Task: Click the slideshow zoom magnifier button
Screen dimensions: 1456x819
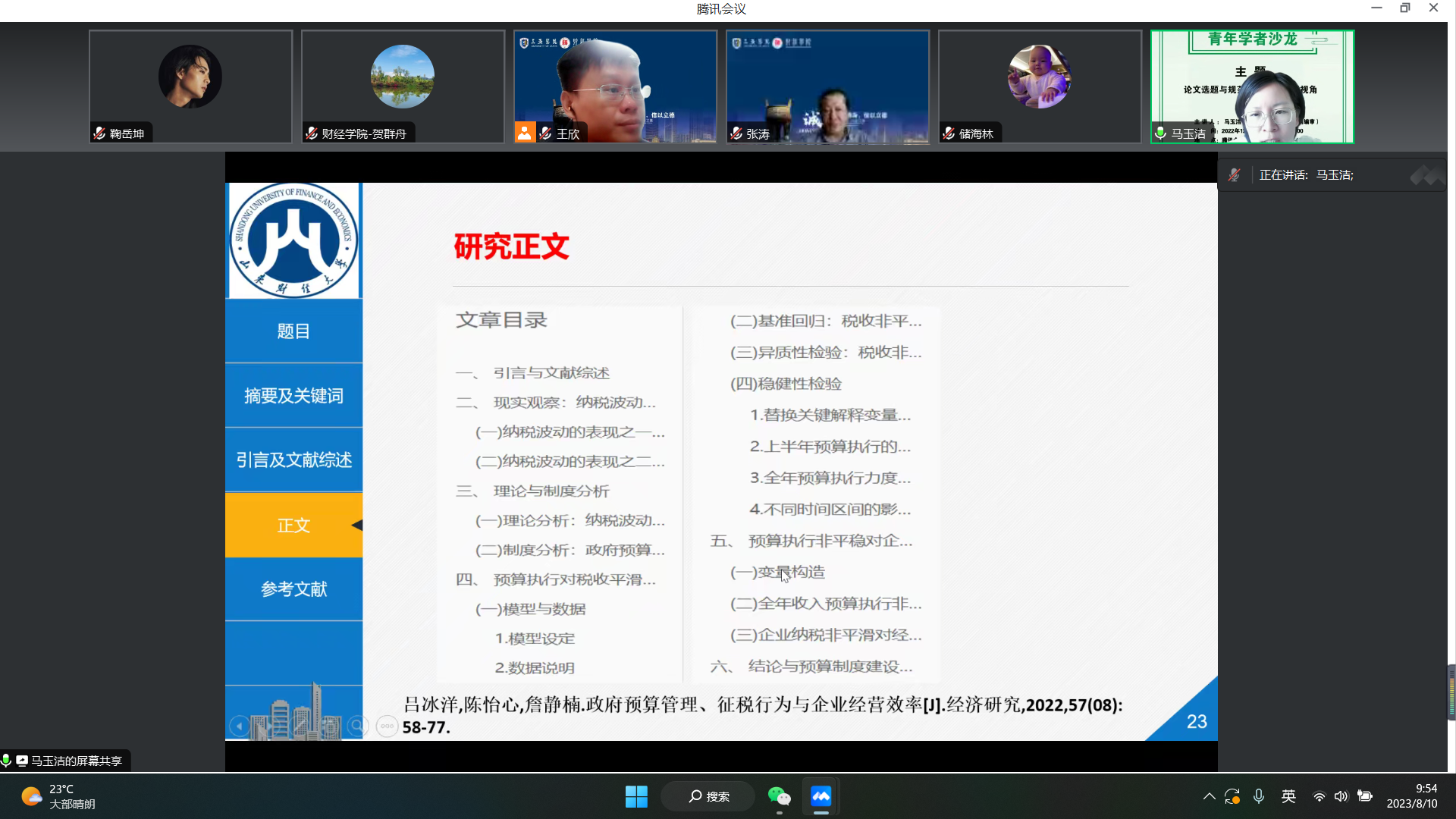Action: click(x=357, y=726)
